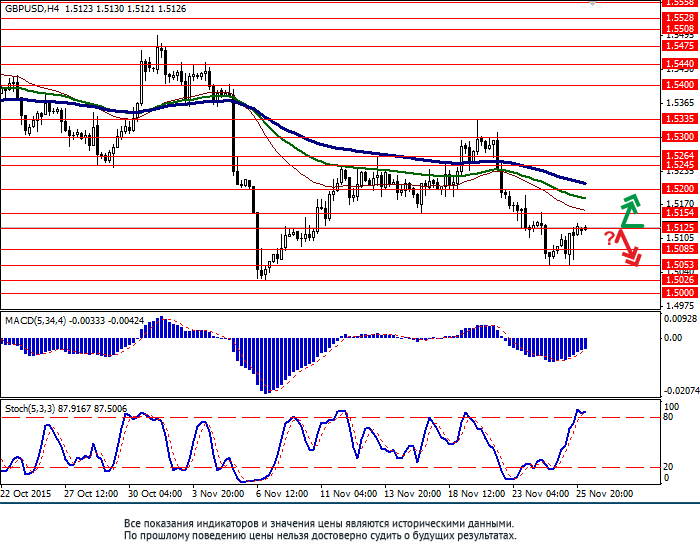Click the 27 Oct 12:00 date label
The height and width of the screenshot is (552, 700).
click(91, 494)
